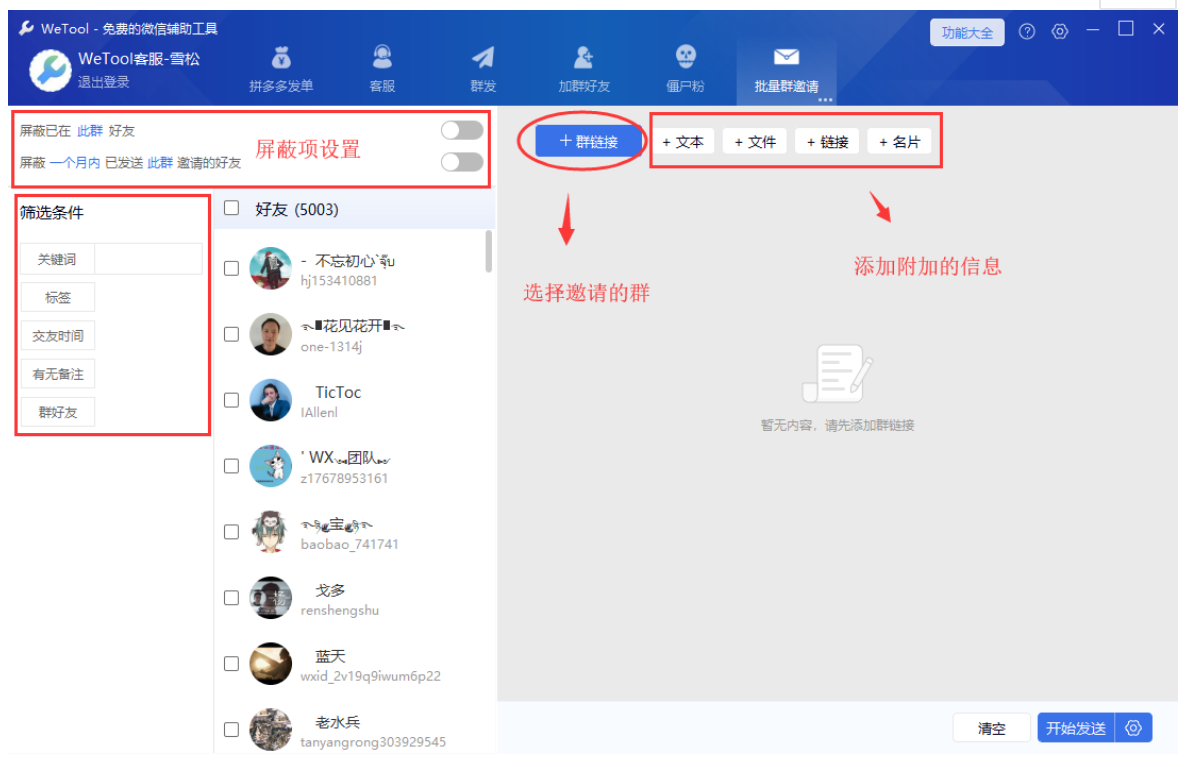Click the help question mark icon
Viewport: 1199px width, 767px height.
click(1027, 31)
